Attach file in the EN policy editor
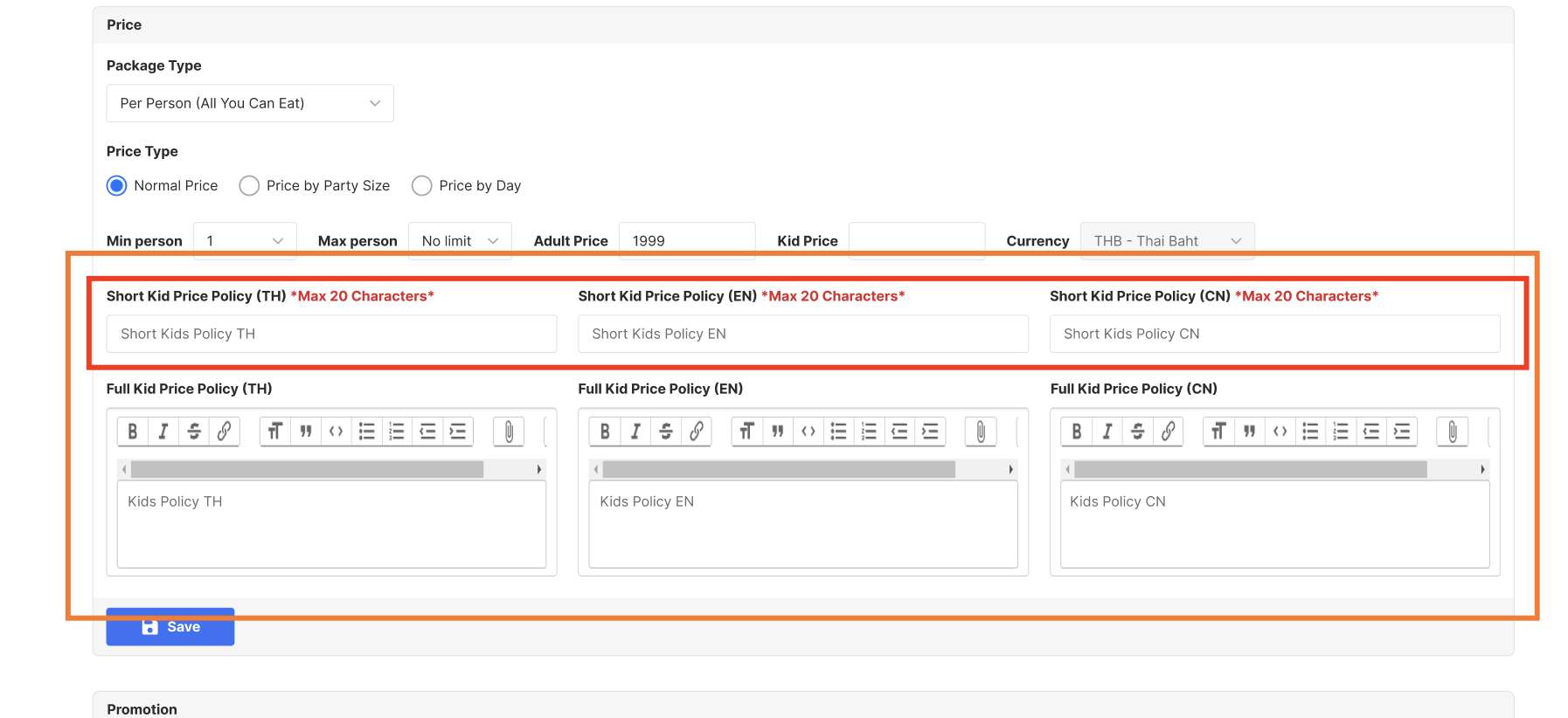The width and height of the screenshot is (1568, 718). coord(981,431)
